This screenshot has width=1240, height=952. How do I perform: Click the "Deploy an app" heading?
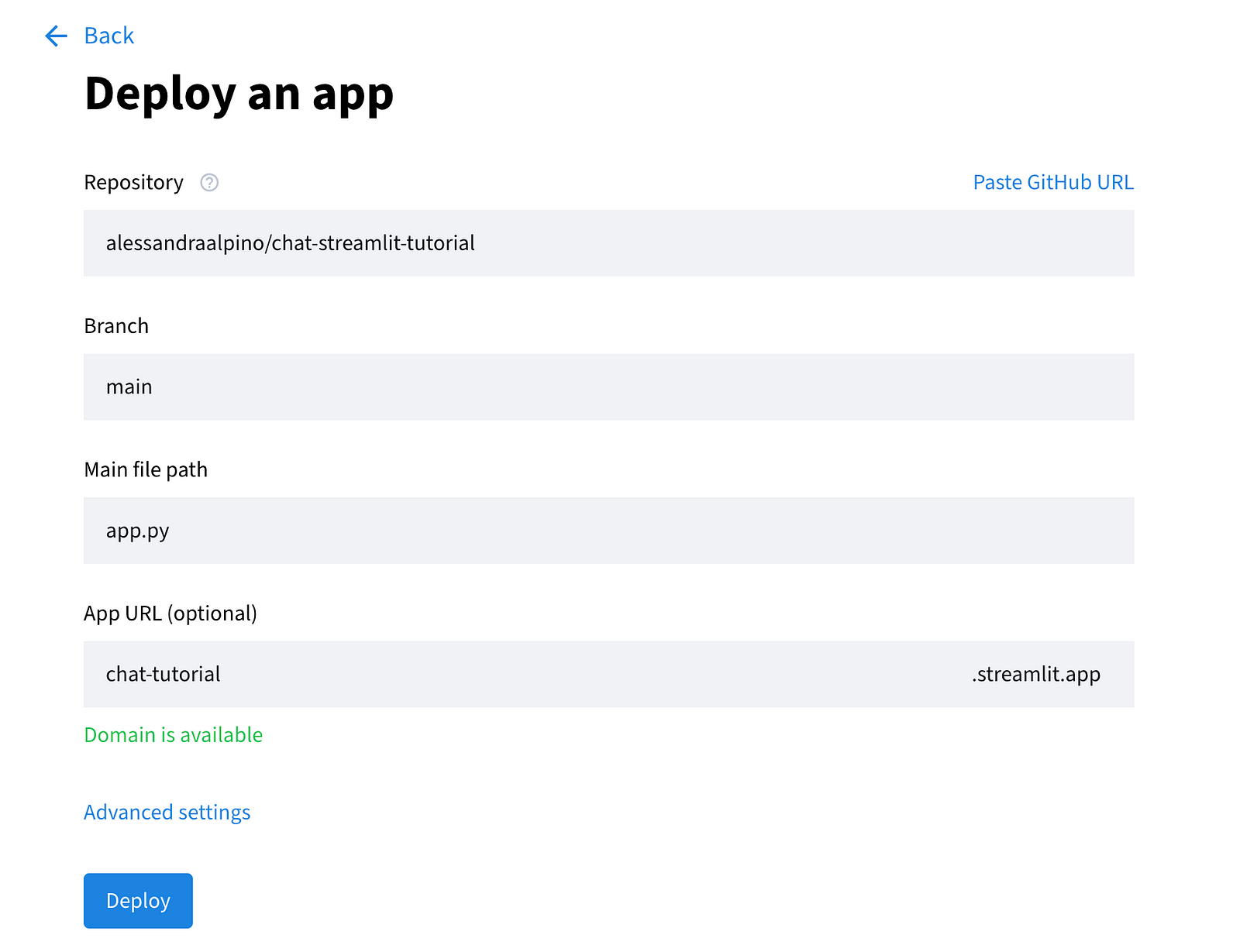click(x=239, y=95)
